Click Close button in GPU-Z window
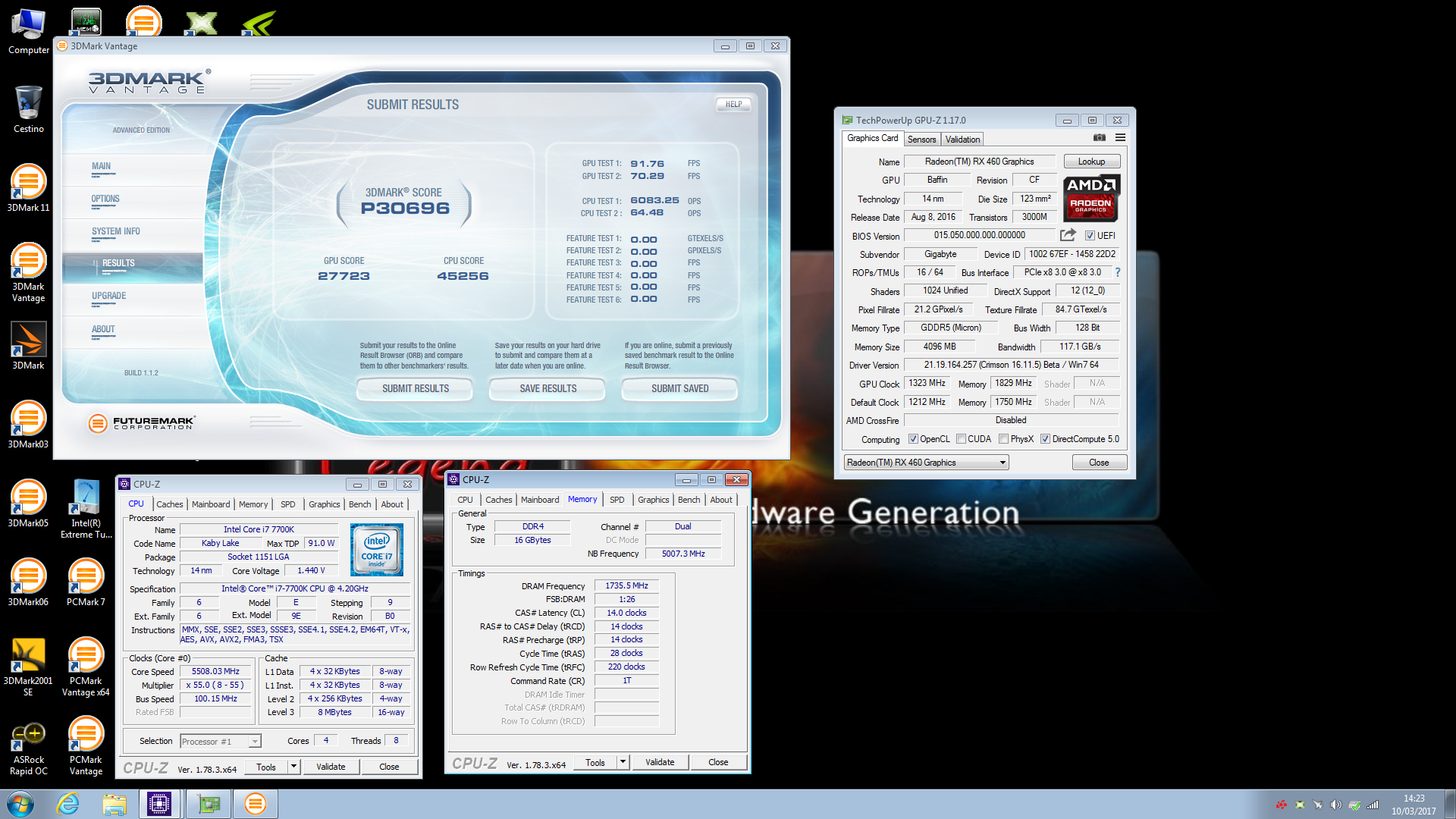Image resolution: width=1456 pixels, height=819 pixels. tap(1099, 463)
